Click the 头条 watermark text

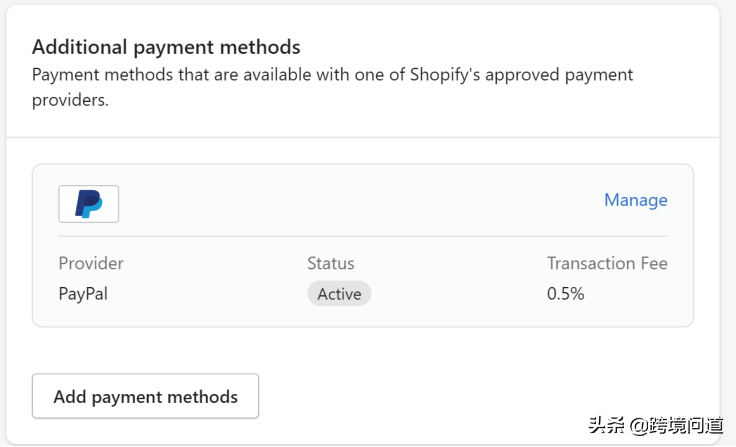(x=606, y=424)
